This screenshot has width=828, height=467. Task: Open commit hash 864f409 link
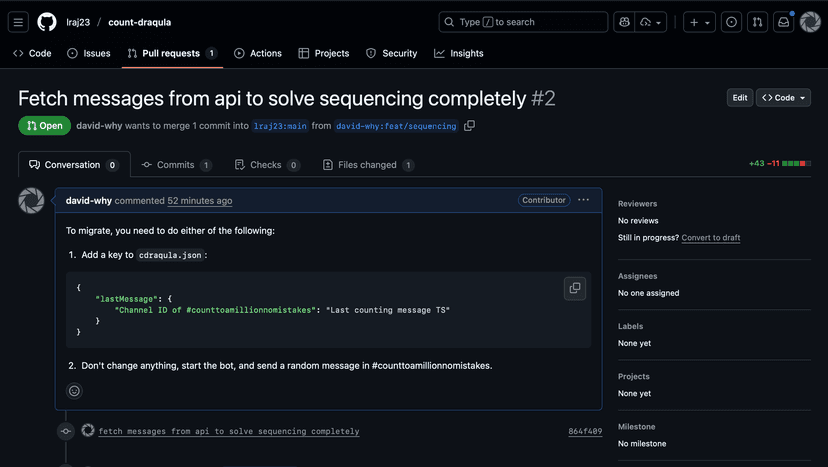(x=585, y=432)
